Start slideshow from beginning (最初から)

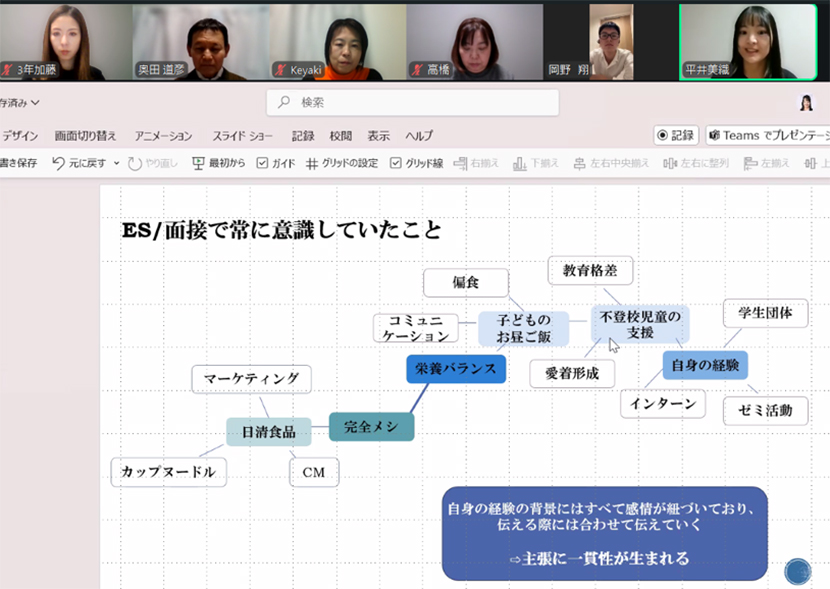(198, 163)
